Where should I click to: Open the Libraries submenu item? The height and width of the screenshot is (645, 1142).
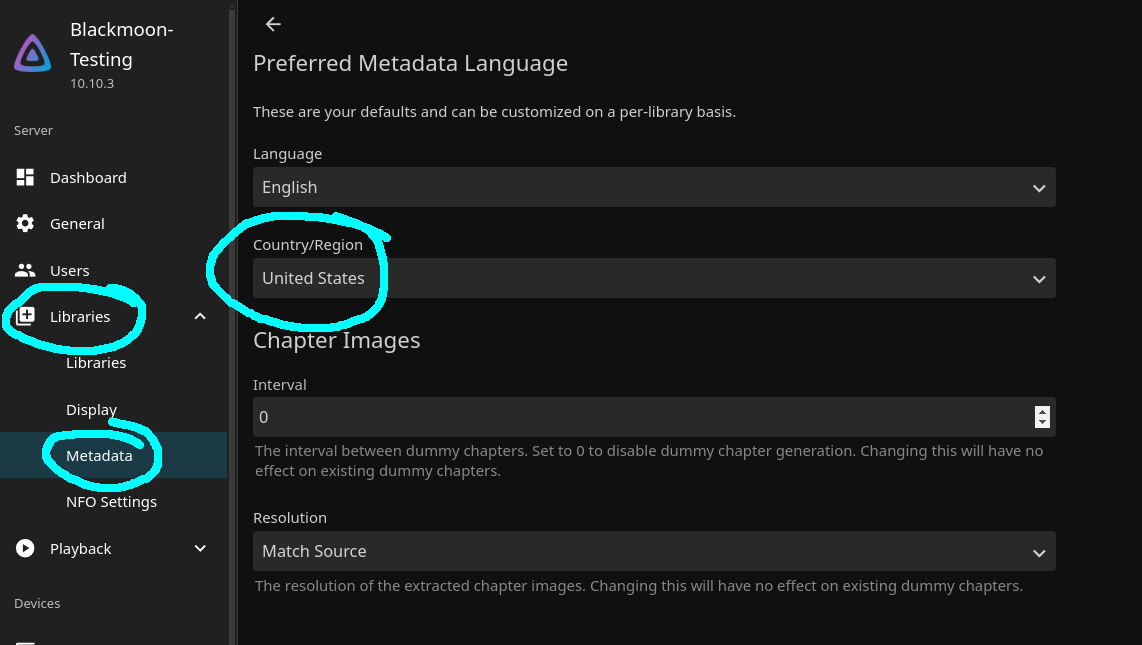pyautogui.click(x=96, y=363)
